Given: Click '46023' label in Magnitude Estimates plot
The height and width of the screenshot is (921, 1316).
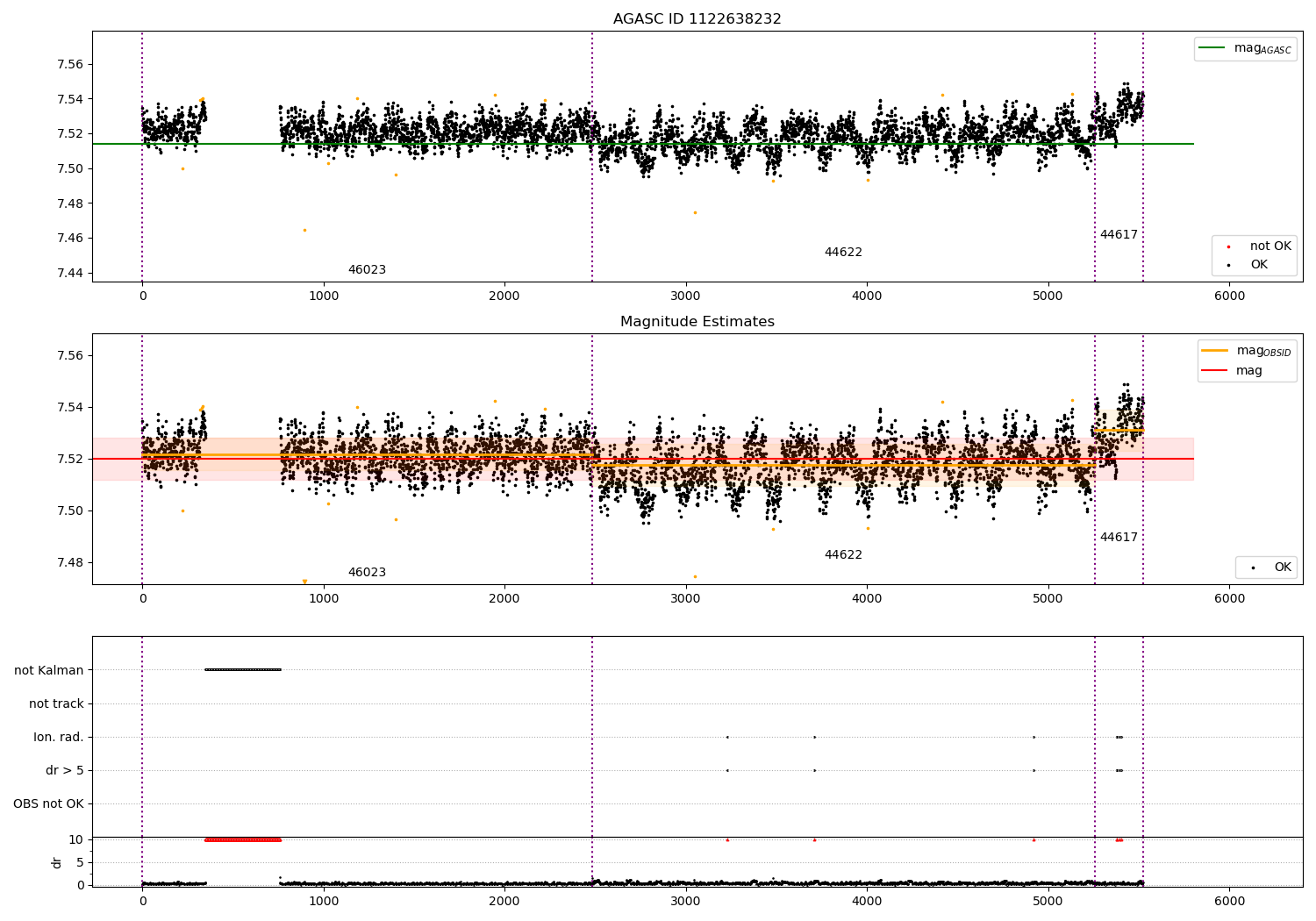Looking at the screenshot, I should coord(367,573).
